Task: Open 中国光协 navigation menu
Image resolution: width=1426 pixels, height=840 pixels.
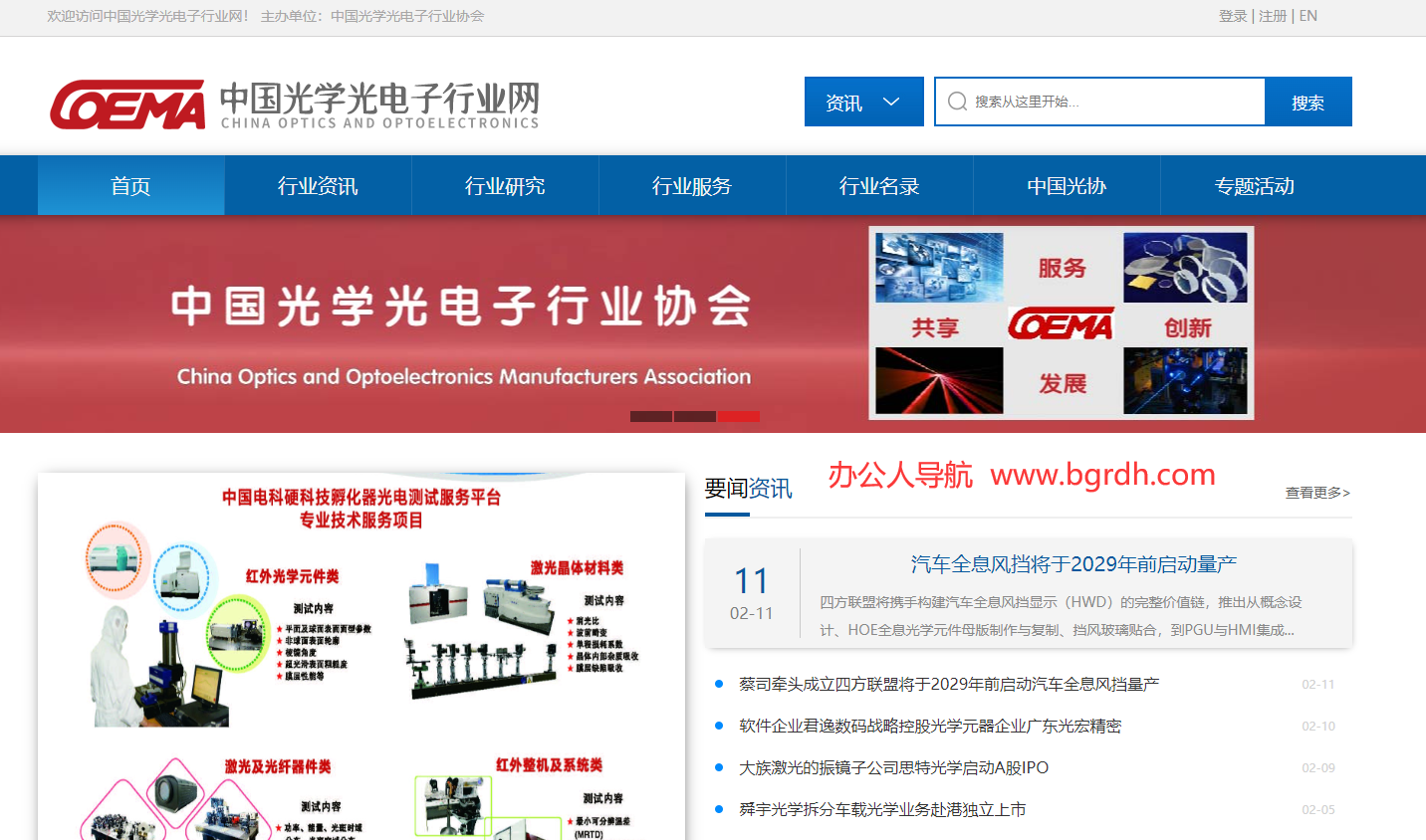Action: 1067,185
